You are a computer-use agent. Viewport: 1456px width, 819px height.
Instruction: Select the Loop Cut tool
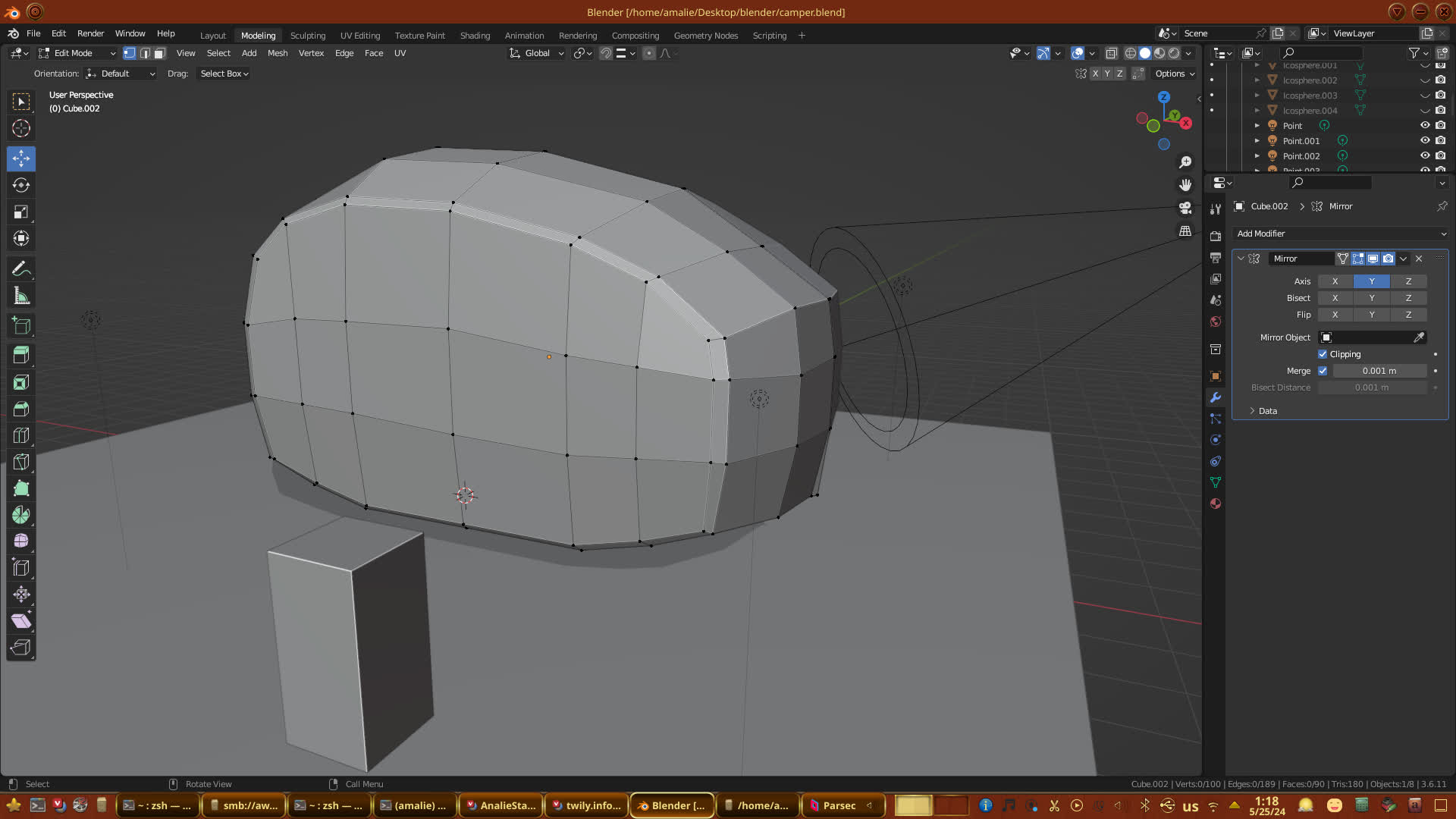tap(21, 435)
